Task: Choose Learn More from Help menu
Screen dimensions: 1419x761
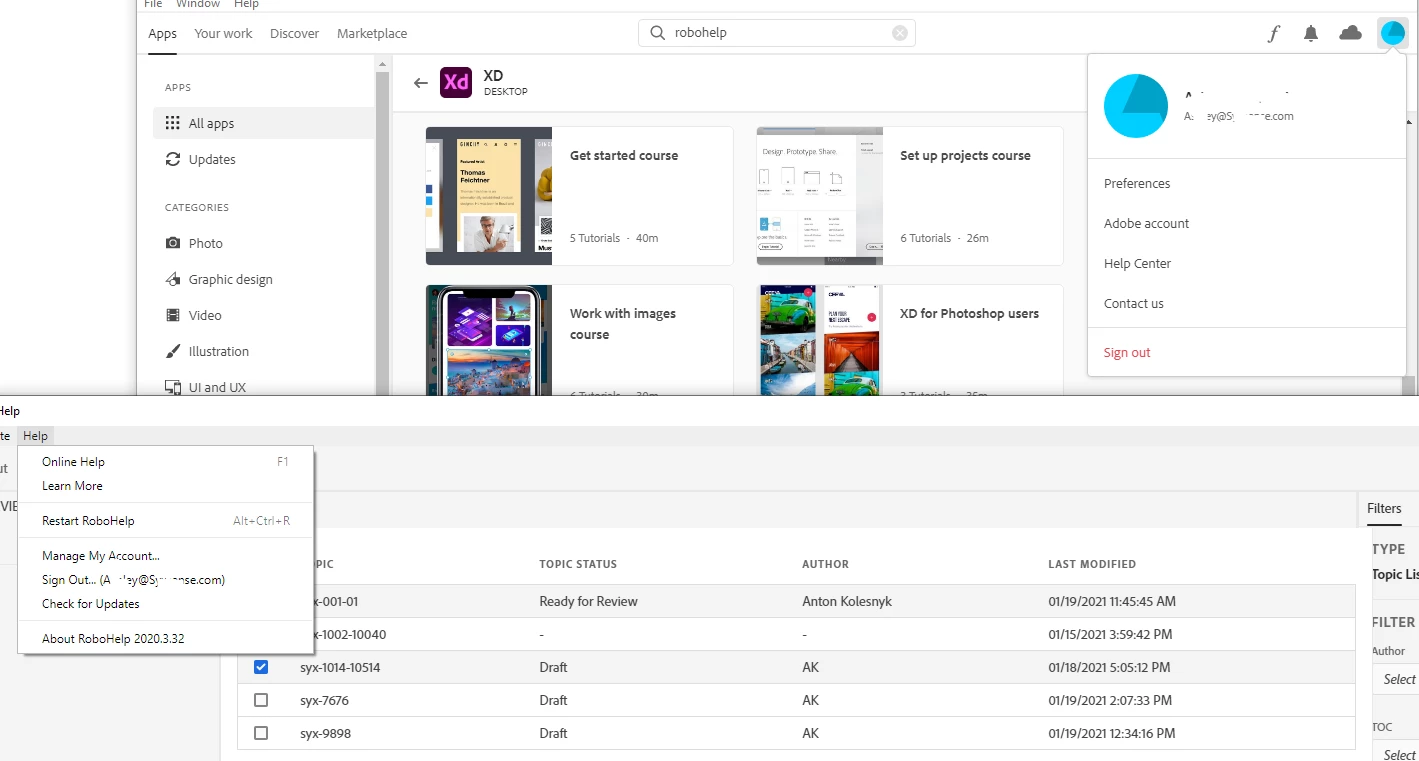Action: (x=166, y=486)
